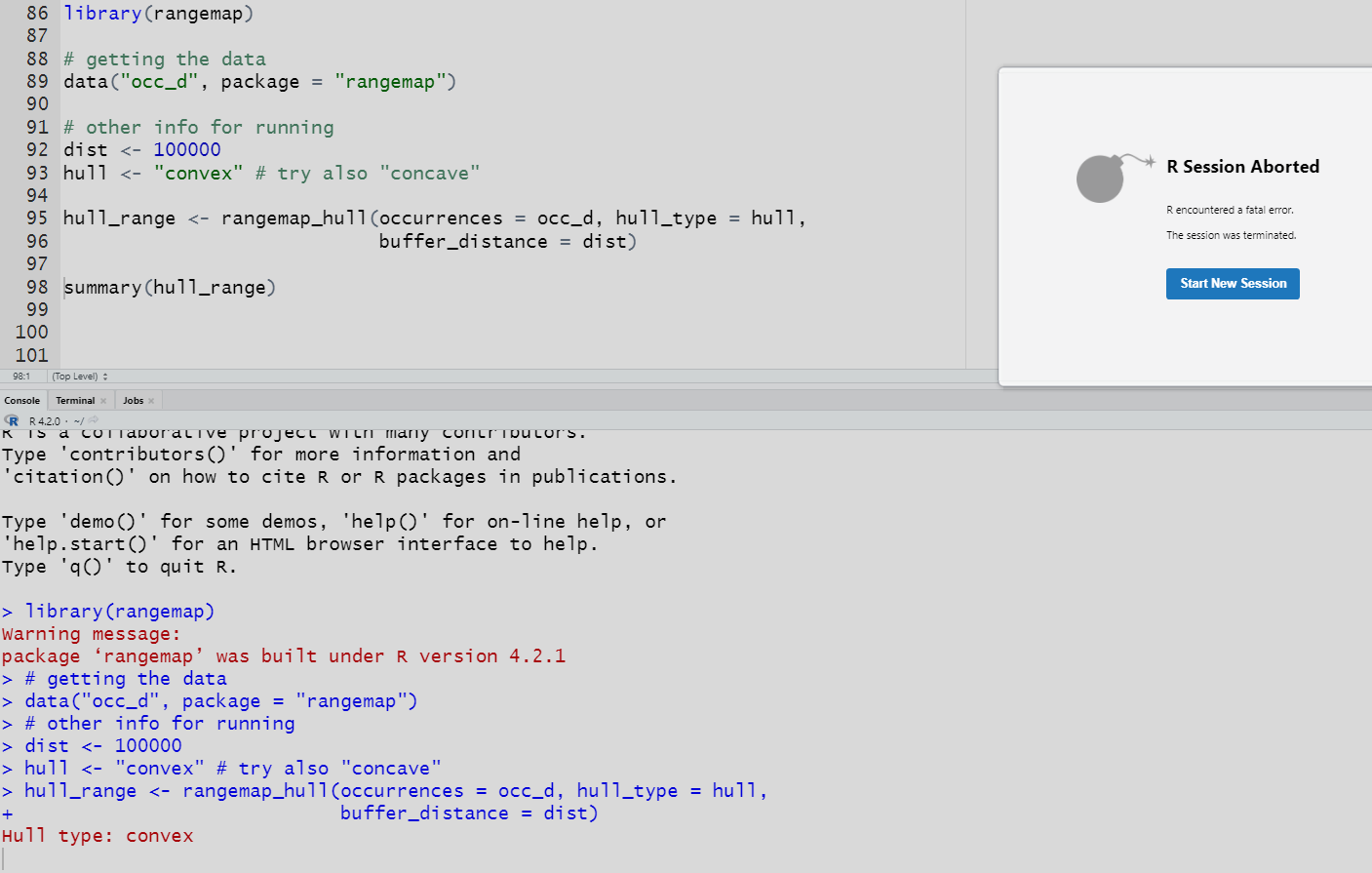1372x873 pixels.
Task: Close the Jobs tab with its X
Action: tap(151, 401)
